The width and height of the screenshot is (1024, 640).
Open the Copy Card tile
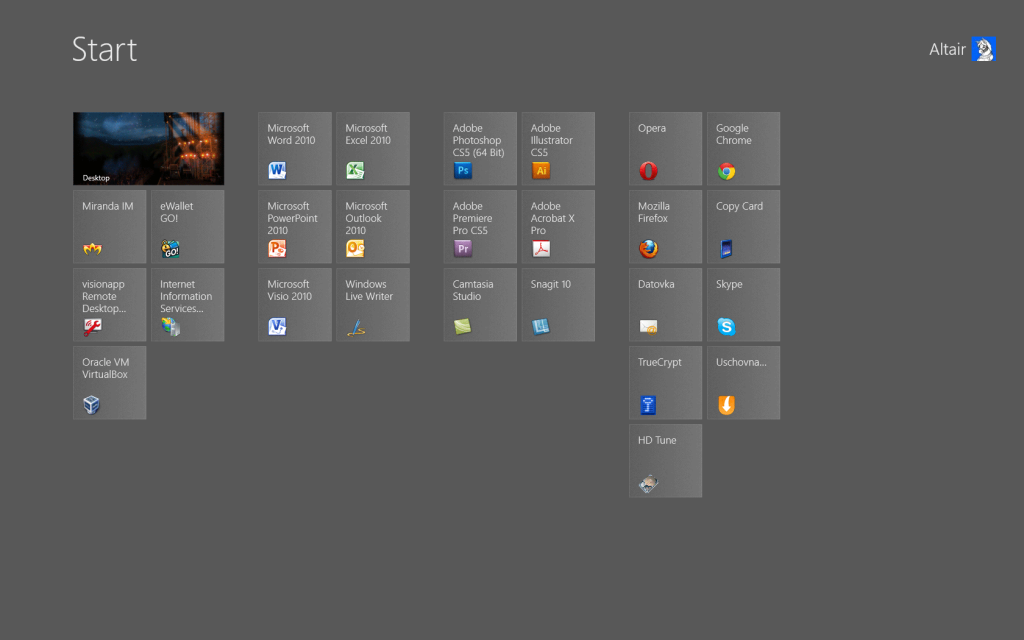click(743, 227)
